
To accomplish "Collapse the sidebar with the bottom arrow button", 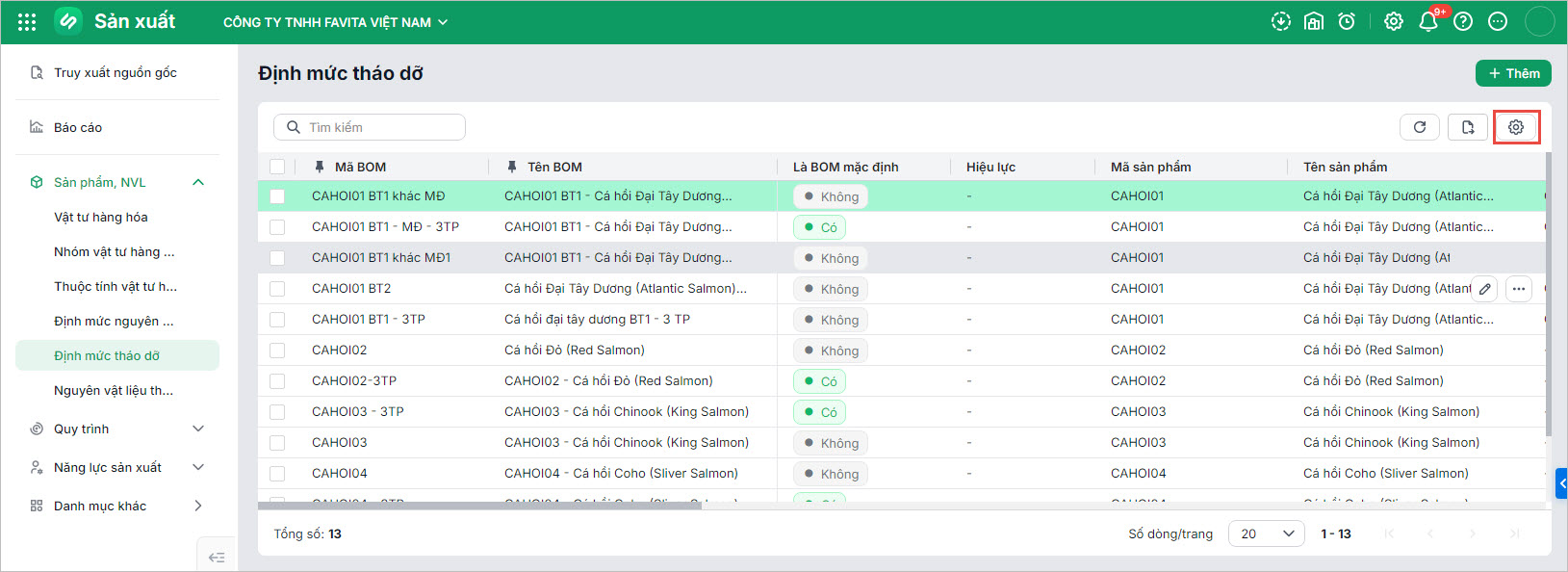I will (x=217, y=557).
